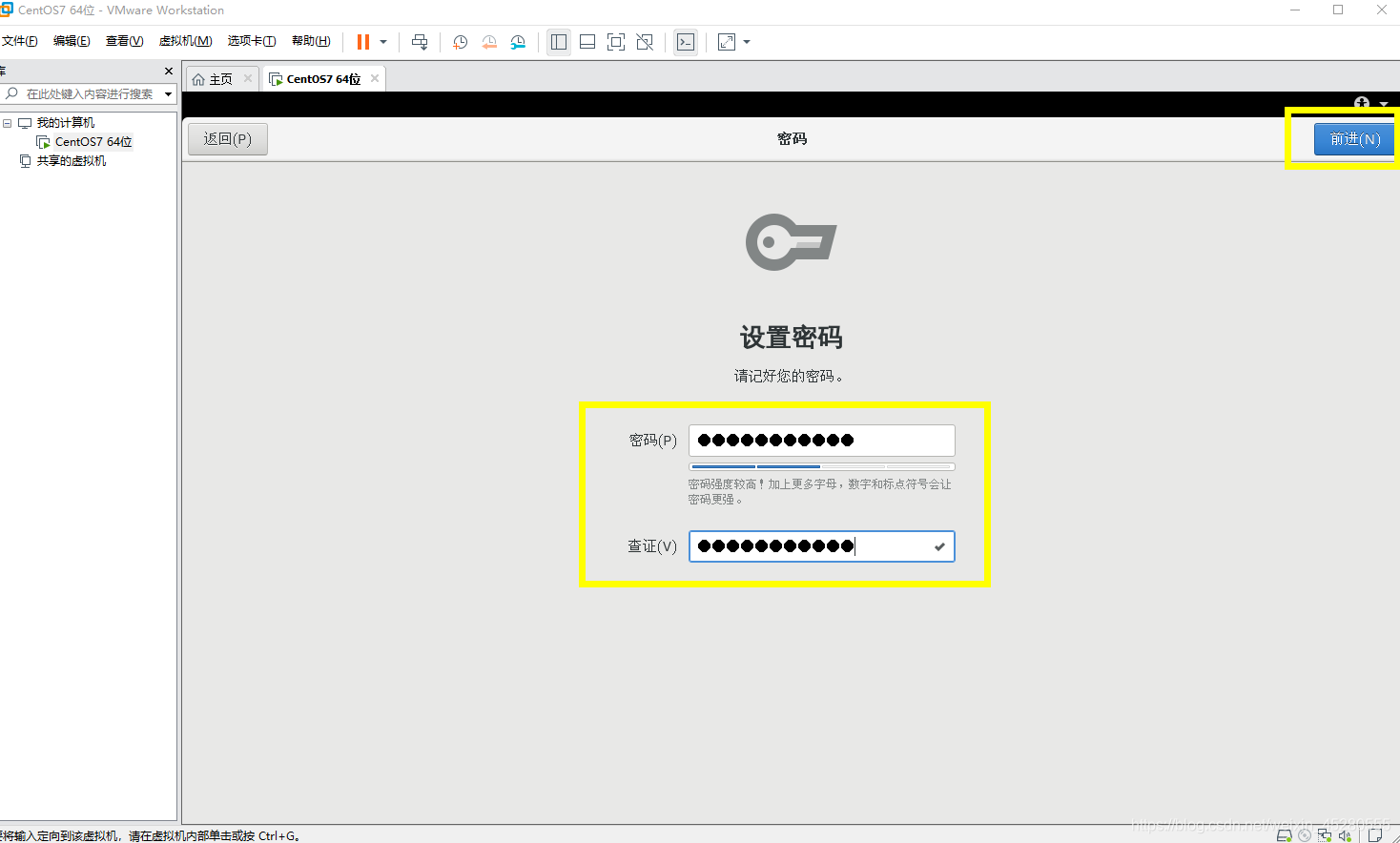Screen dimensions: 1400x843
Task: Select 共享的虚拟机 in the library tree
Action: tap(72, 161)
